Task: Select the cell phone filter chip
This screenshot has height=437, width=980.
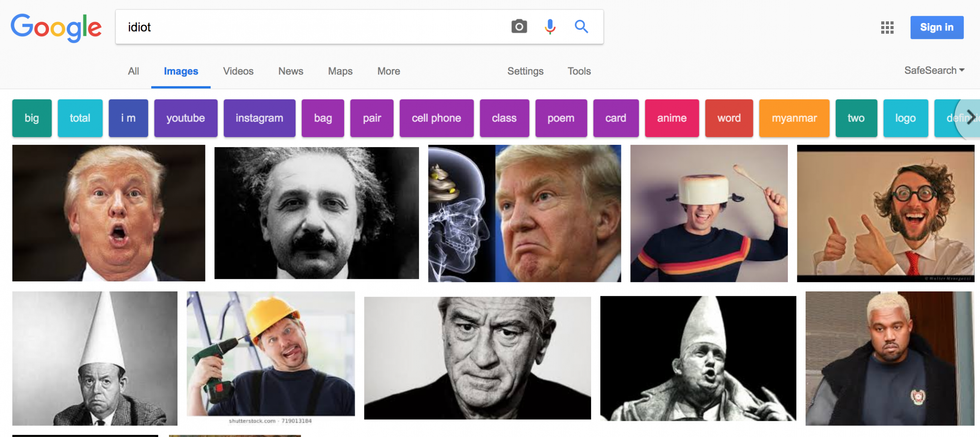Action: pos(436,118)
